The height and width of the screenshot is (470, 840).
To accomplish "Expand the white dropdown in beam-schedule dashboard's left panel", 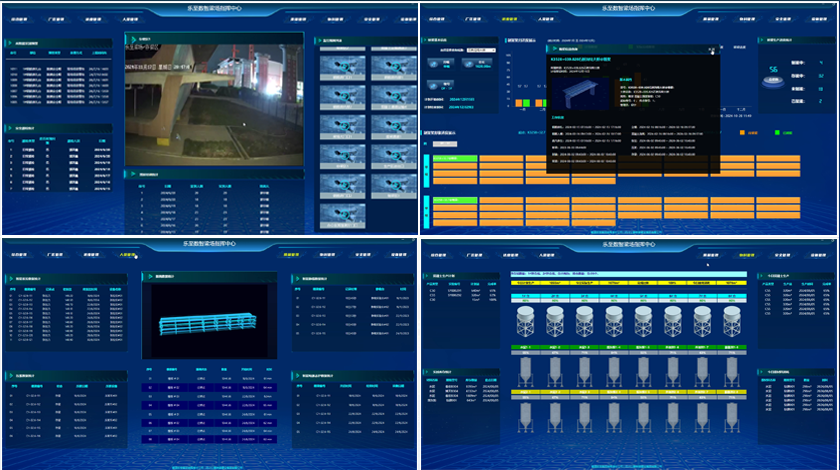I will coord(481,50).
